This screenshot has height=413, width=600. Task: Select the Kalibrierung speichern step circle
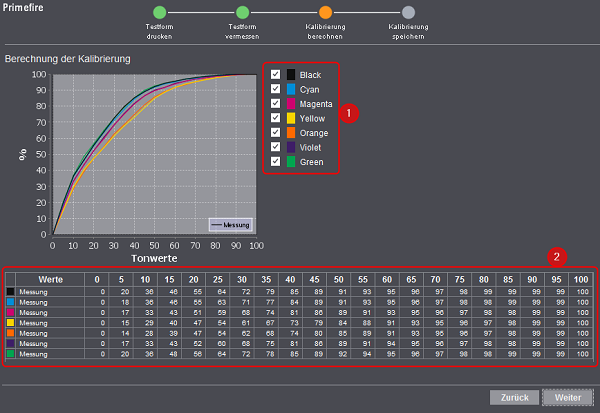point(408,12)
